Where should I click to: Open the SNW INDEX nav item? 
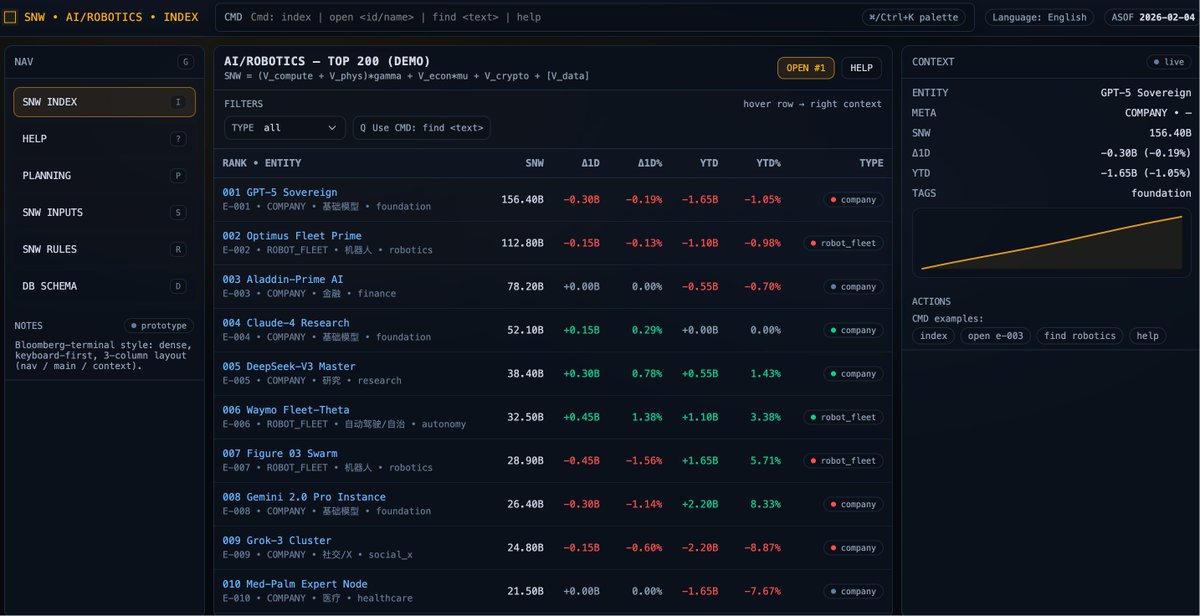tap(104, 102)
